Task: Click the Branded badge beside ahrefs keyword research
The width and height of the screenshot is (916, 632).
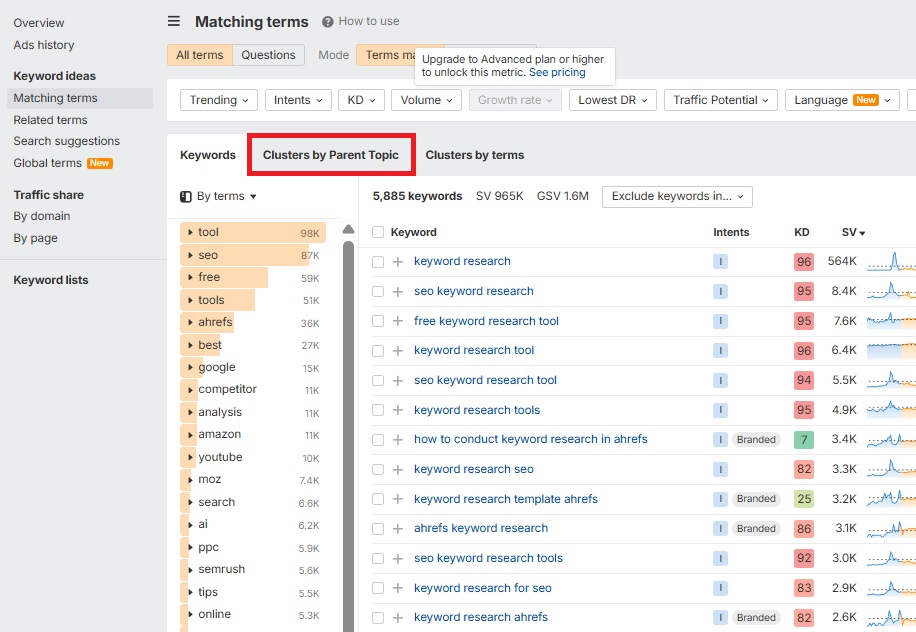Action: (x=756, y=528)
